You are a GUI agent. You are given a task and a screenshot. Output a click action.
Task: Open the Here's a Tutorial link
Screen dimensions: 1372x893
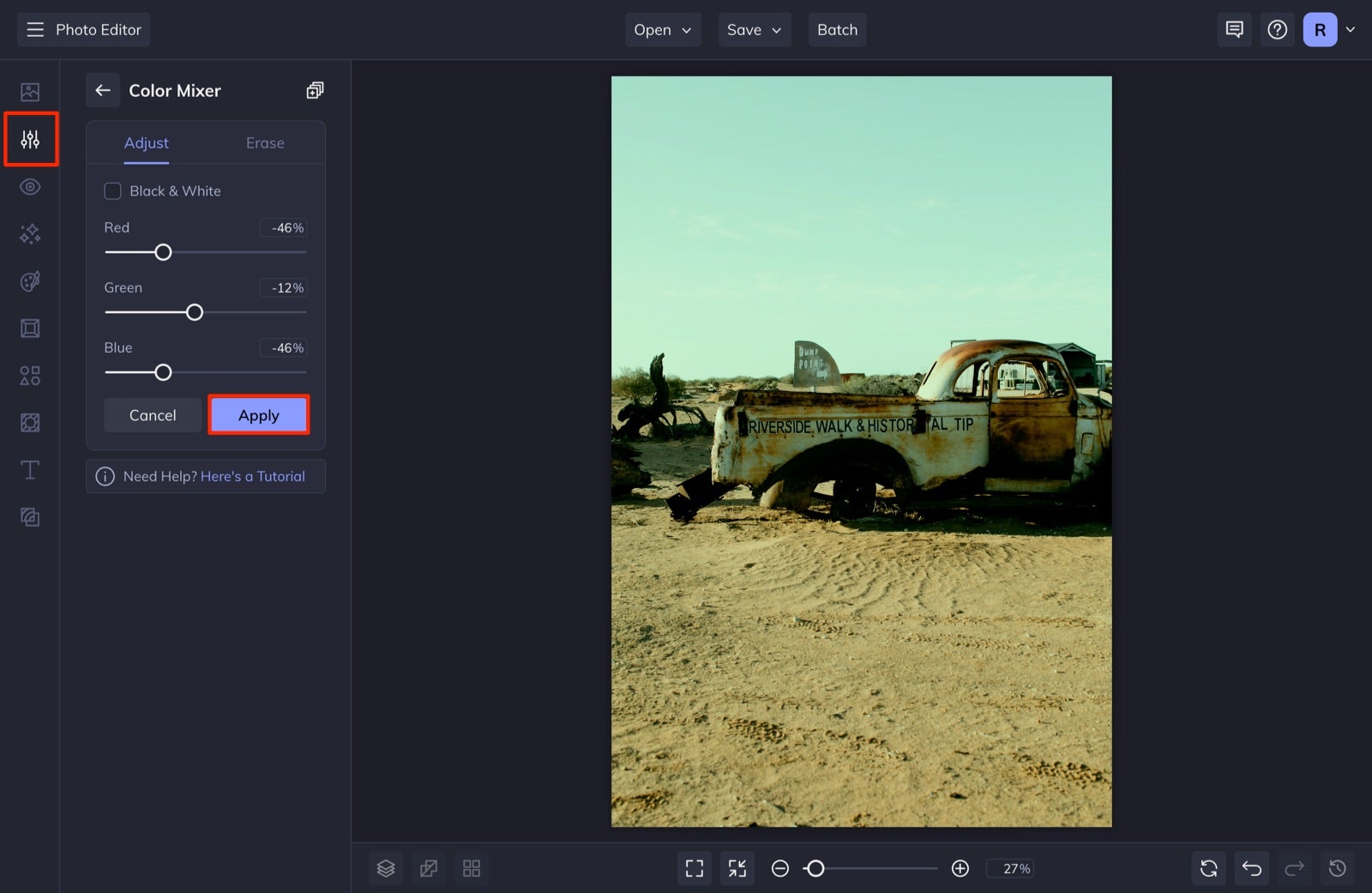(253, 476)
